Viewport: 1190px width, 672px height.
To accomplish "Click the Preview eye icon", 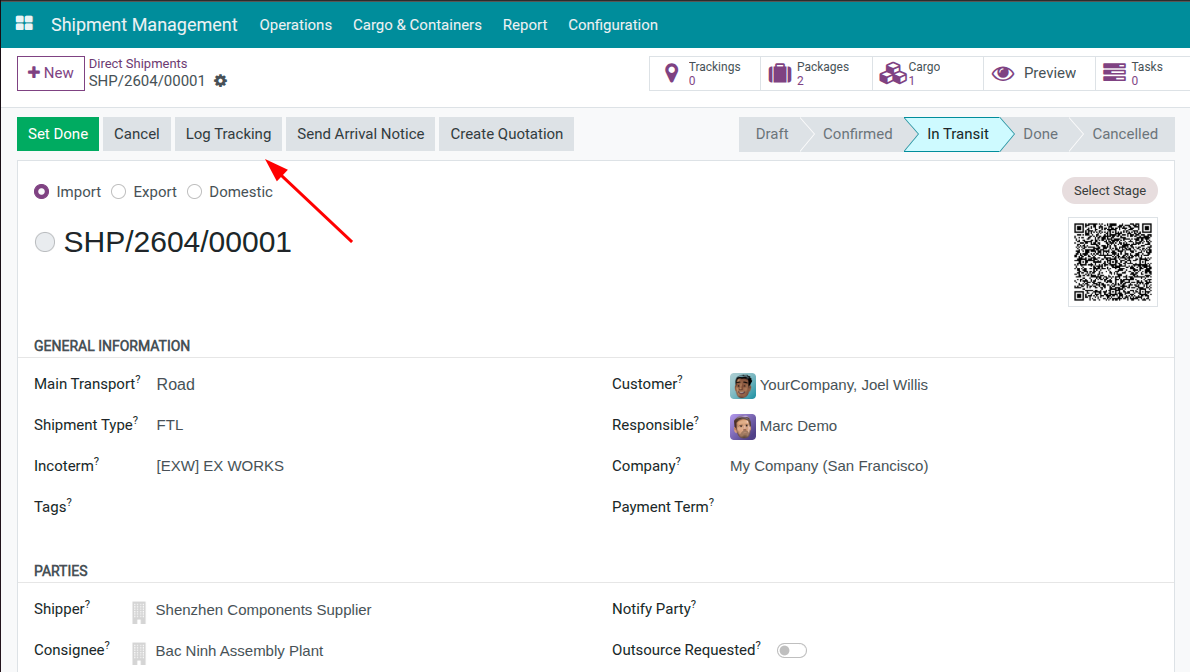I will click(x=1003, y=73).
